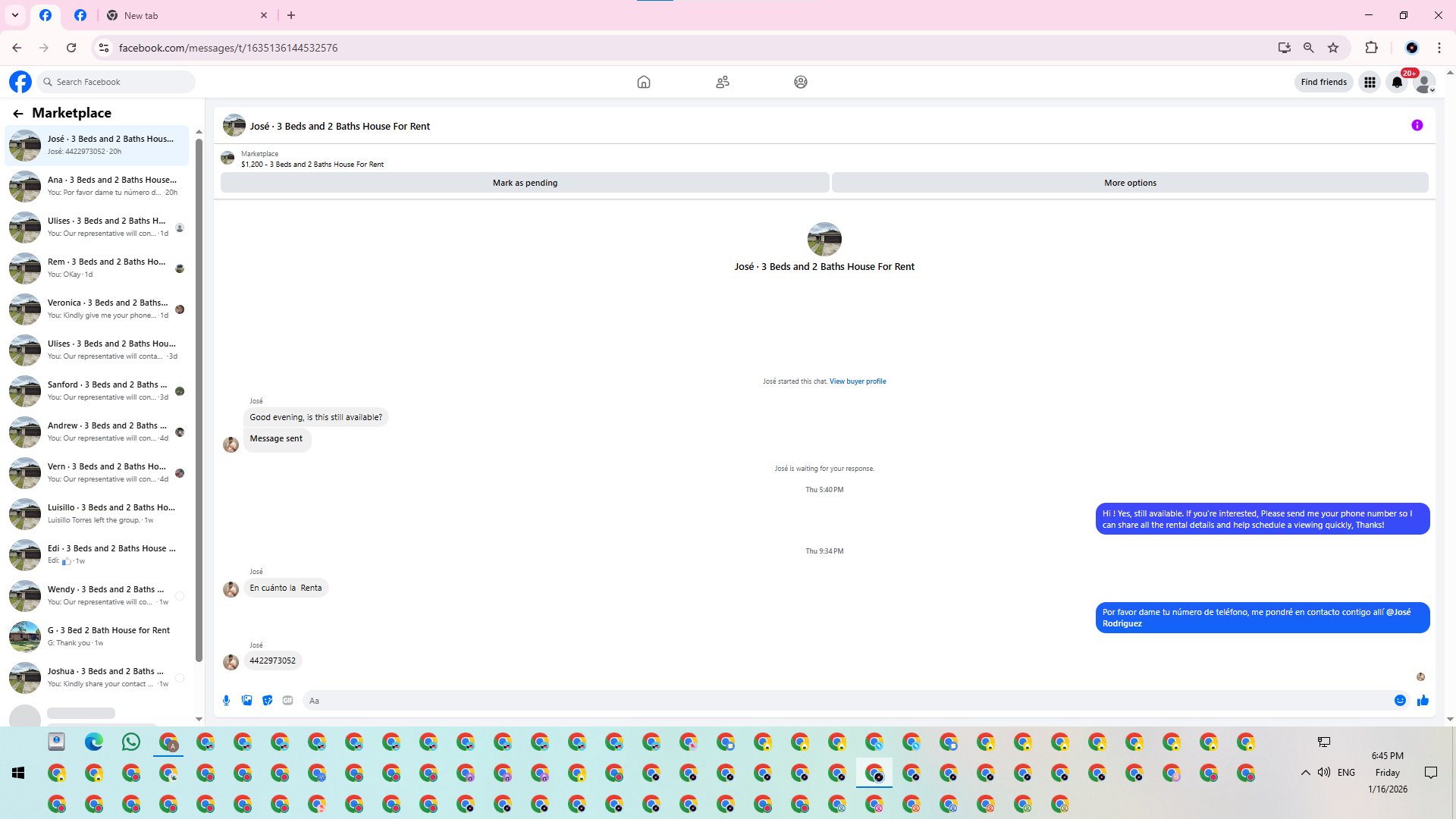Click the voice clip microphone icon
Image resolution: width=1456 pixels, height=819 pixels.
tap(226, 701)
